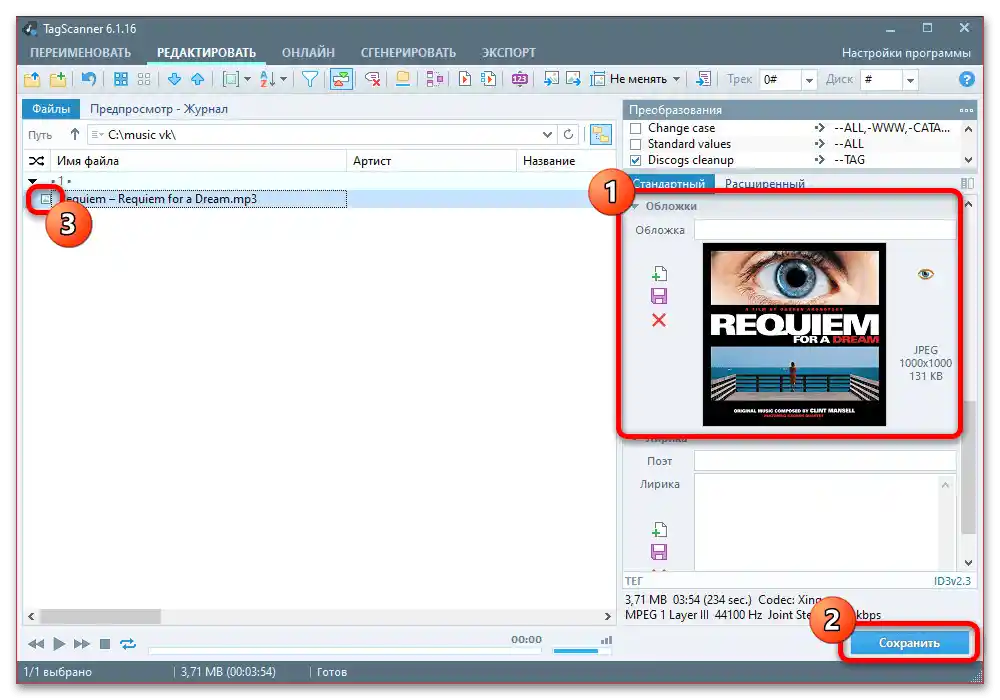The image size is (1000, 700).
Task: Move file down using the blue down arrow
Action: point(174,79)
